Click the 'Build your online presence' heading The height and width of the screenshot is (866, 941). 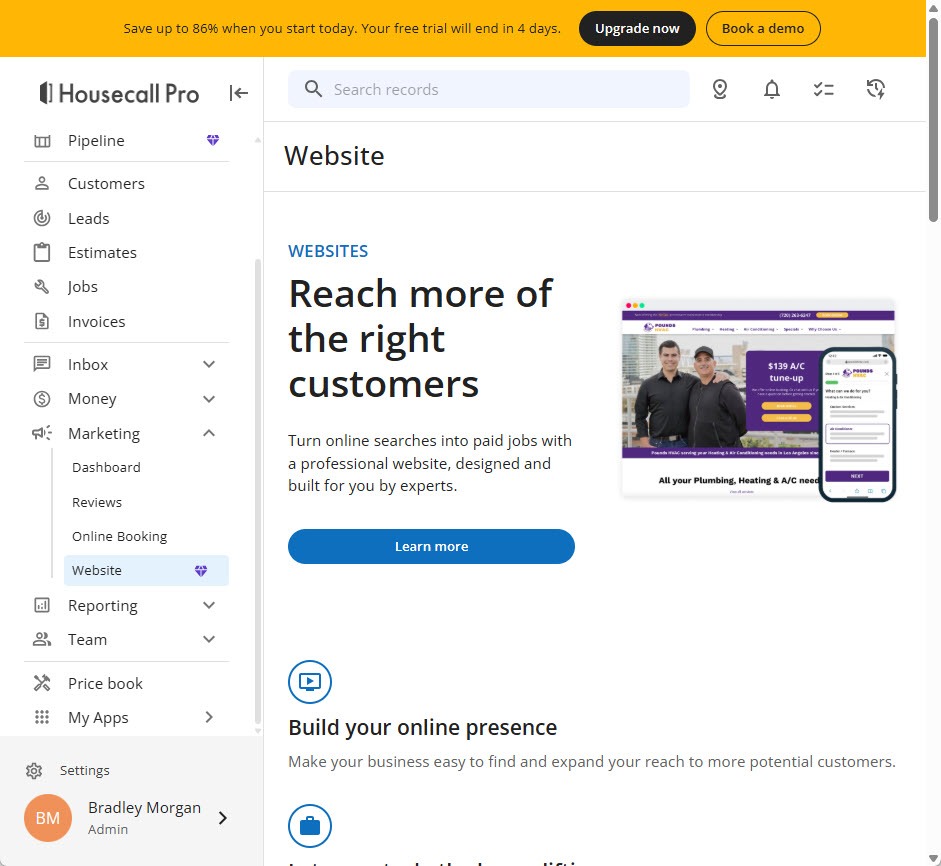[x=422, y=727]
